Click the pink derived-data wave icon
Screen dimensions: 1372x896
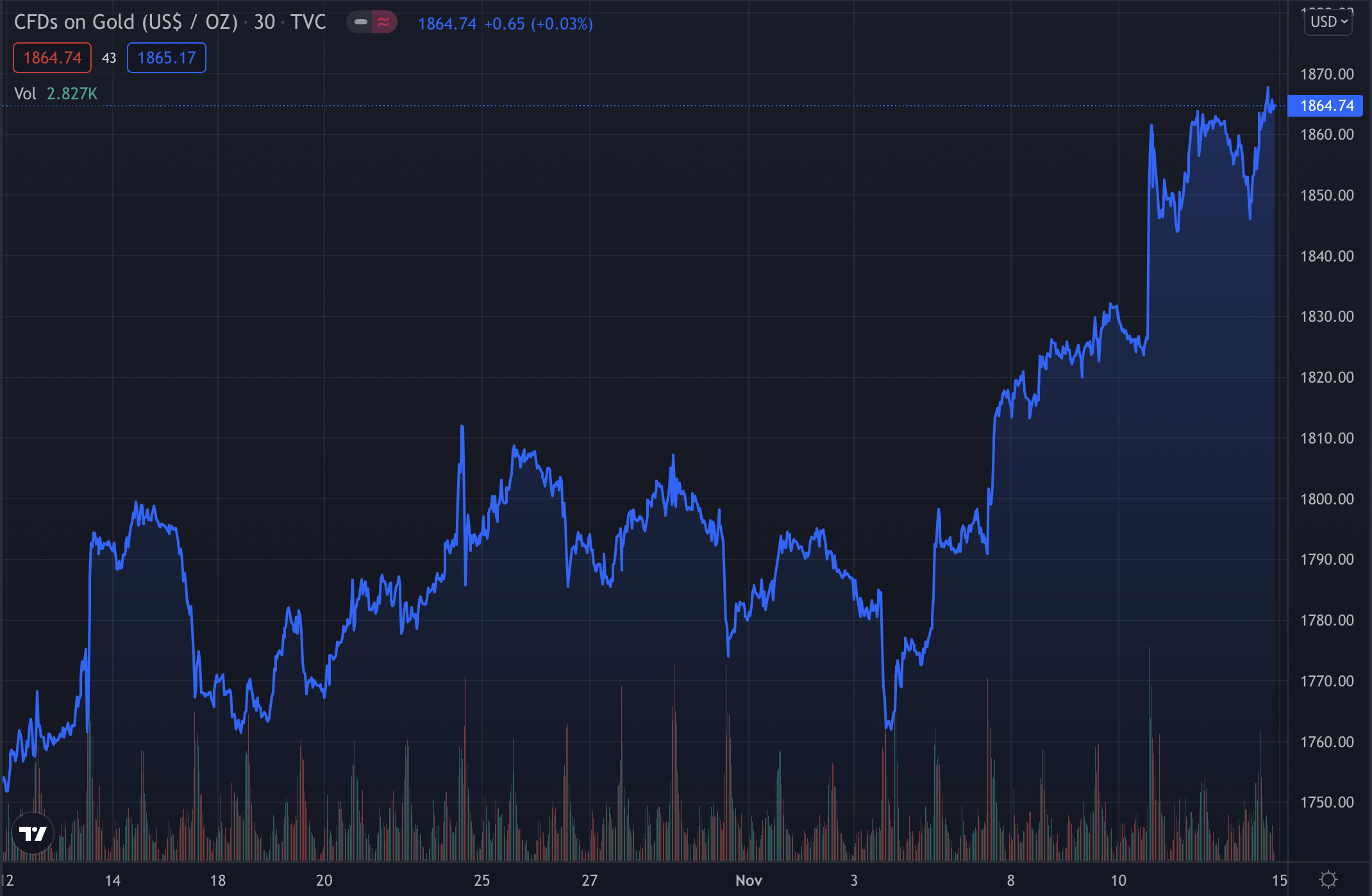[383, 22]
